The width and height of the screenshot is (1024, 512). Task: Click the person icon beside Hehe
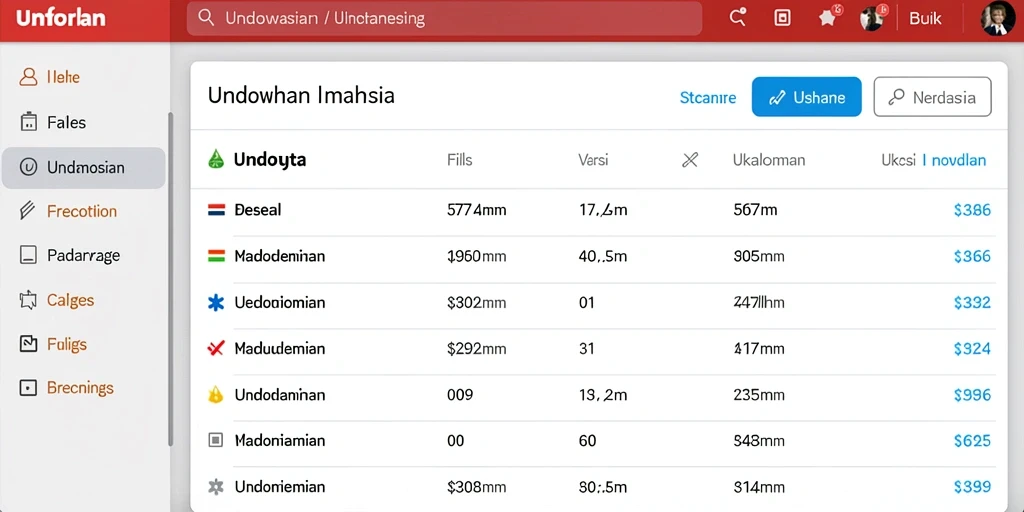tap(28, 77)
